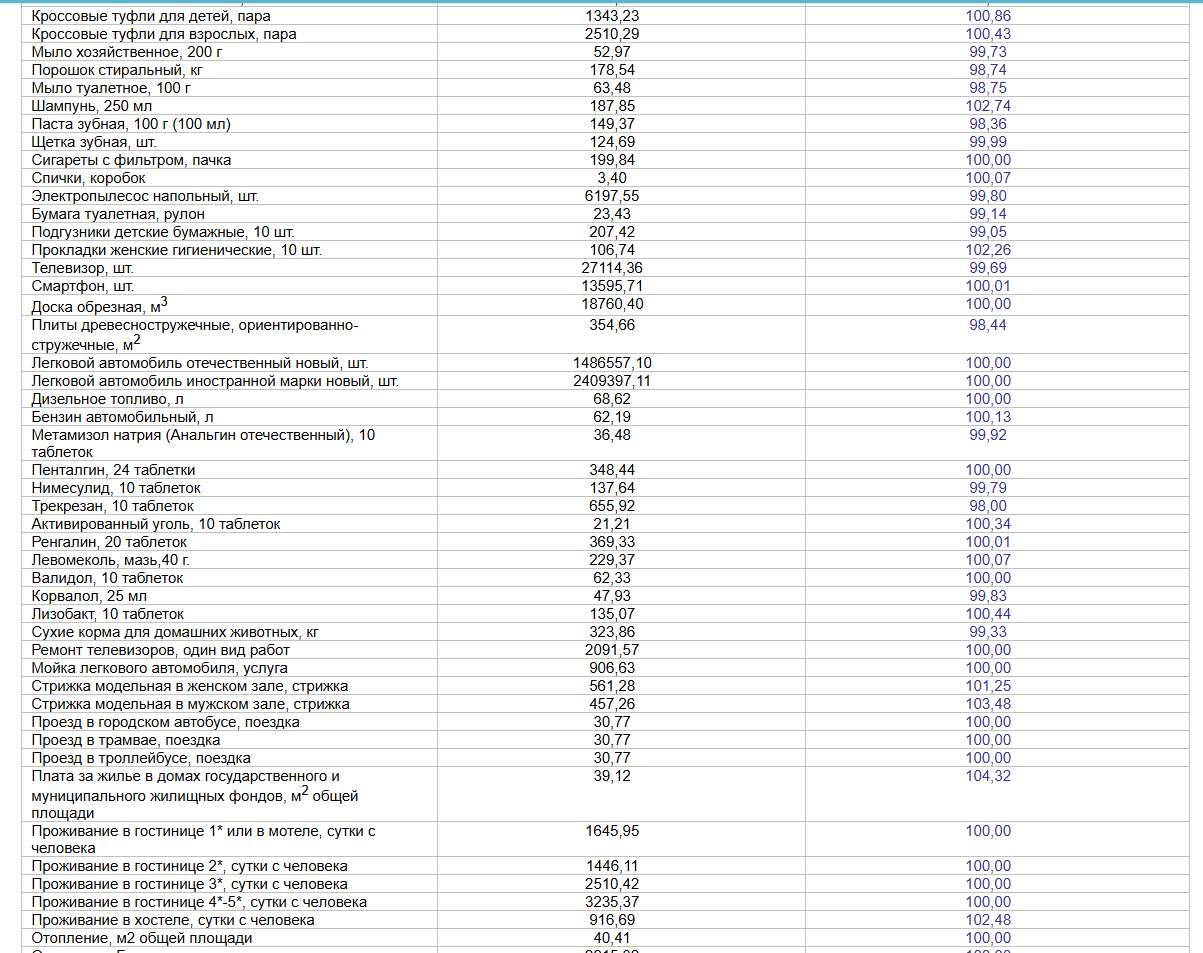The image size is (1203, 953).
Task: Click 'Паста зубная, 100 г (100 мл)'
Action: pyautogui.click(x=132, y=124)
